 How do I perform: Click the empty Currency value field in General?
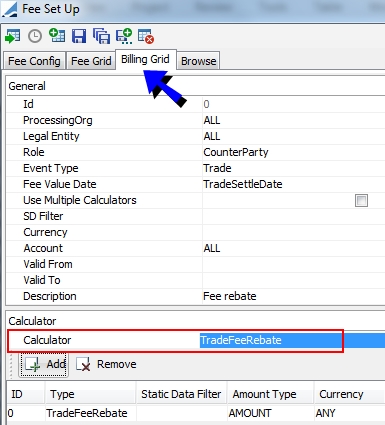click(x=293, y=232)
